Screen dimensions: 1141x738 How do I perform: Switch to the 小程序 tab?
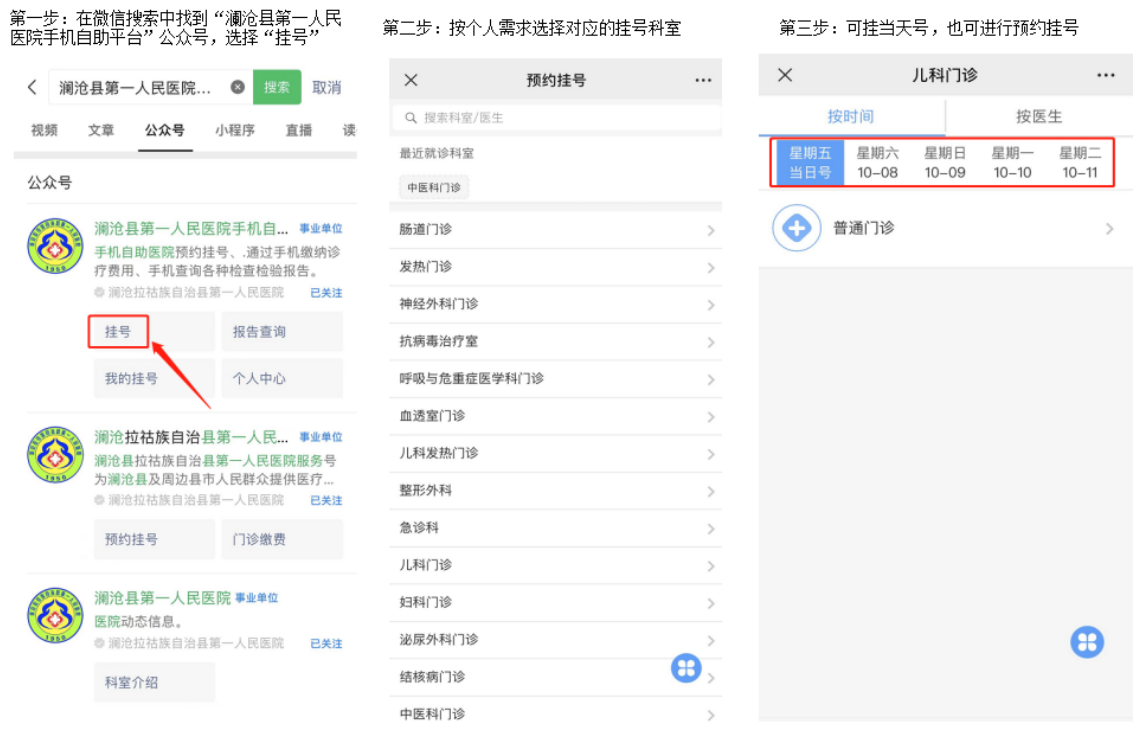tap(235, 130)
